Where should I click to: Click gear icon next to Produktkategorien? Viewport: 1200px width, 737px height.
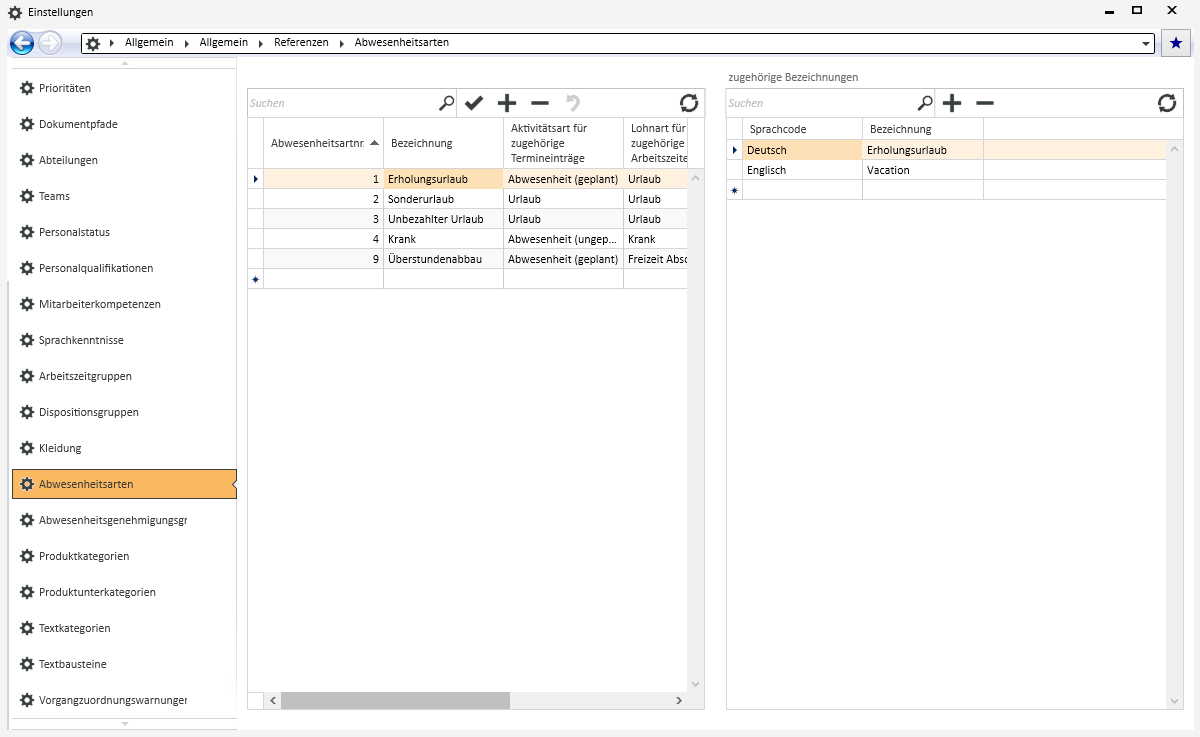point(27,556)
